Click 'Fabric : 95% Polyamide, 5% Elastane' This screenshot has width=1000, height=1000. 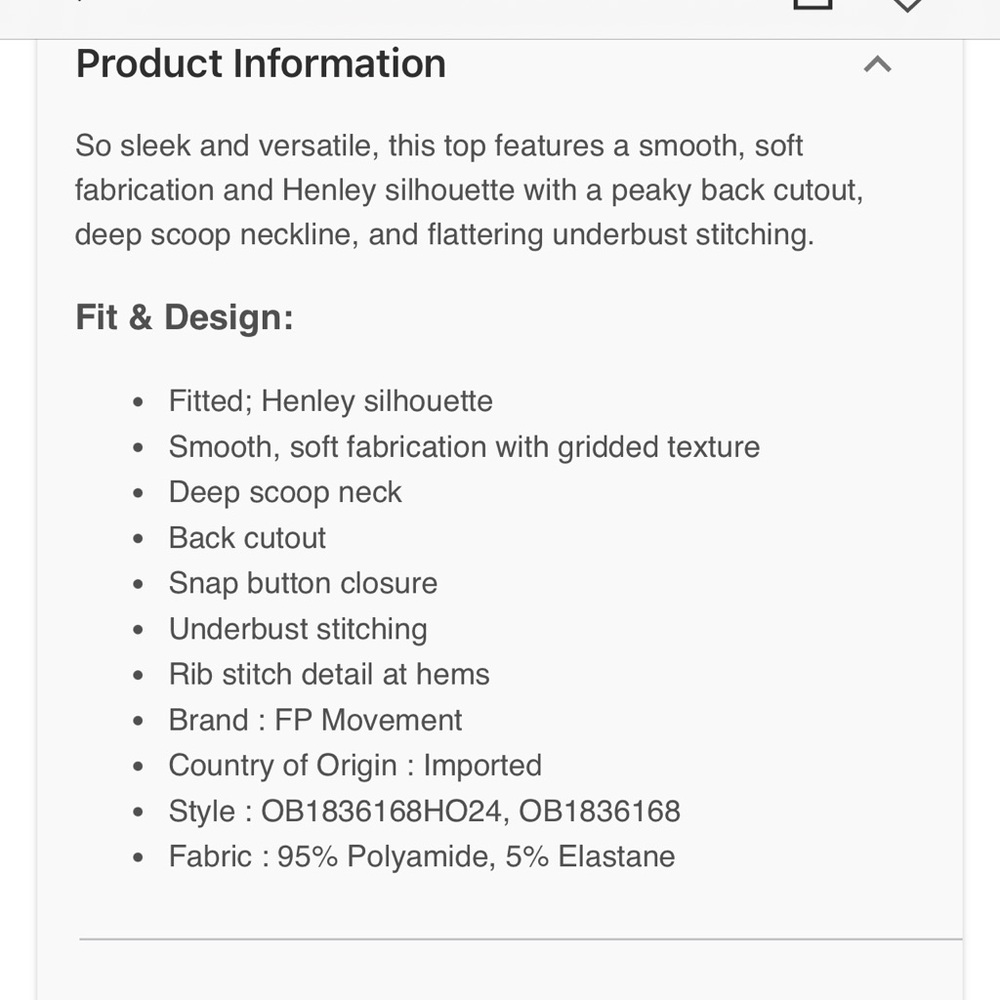click(422, 857)
